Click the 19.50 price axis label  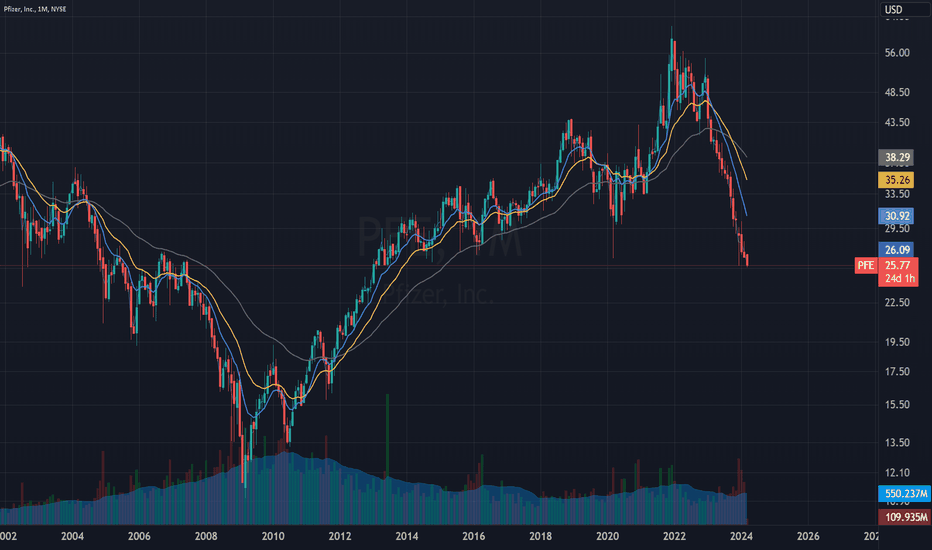(x=897, y=342)
